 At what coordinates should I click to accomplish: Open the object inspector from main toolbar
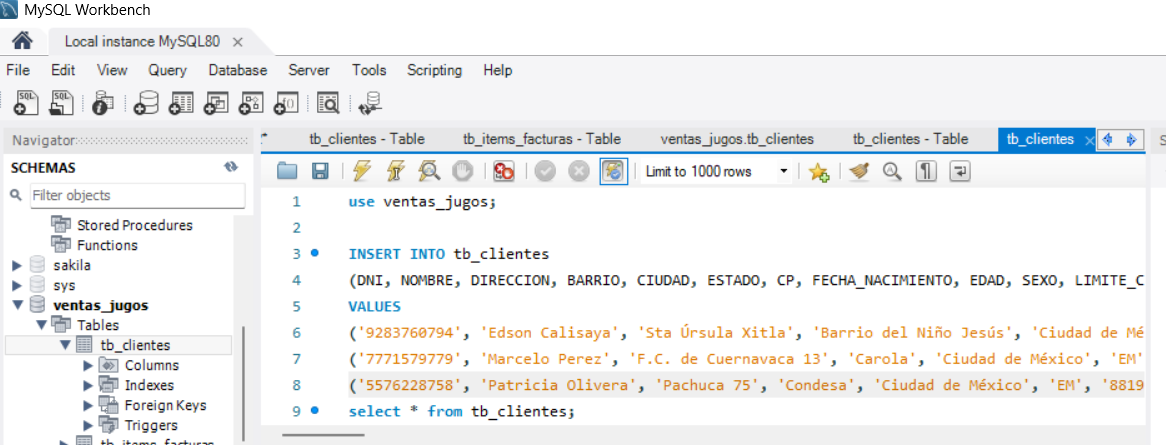click(103, 103)
